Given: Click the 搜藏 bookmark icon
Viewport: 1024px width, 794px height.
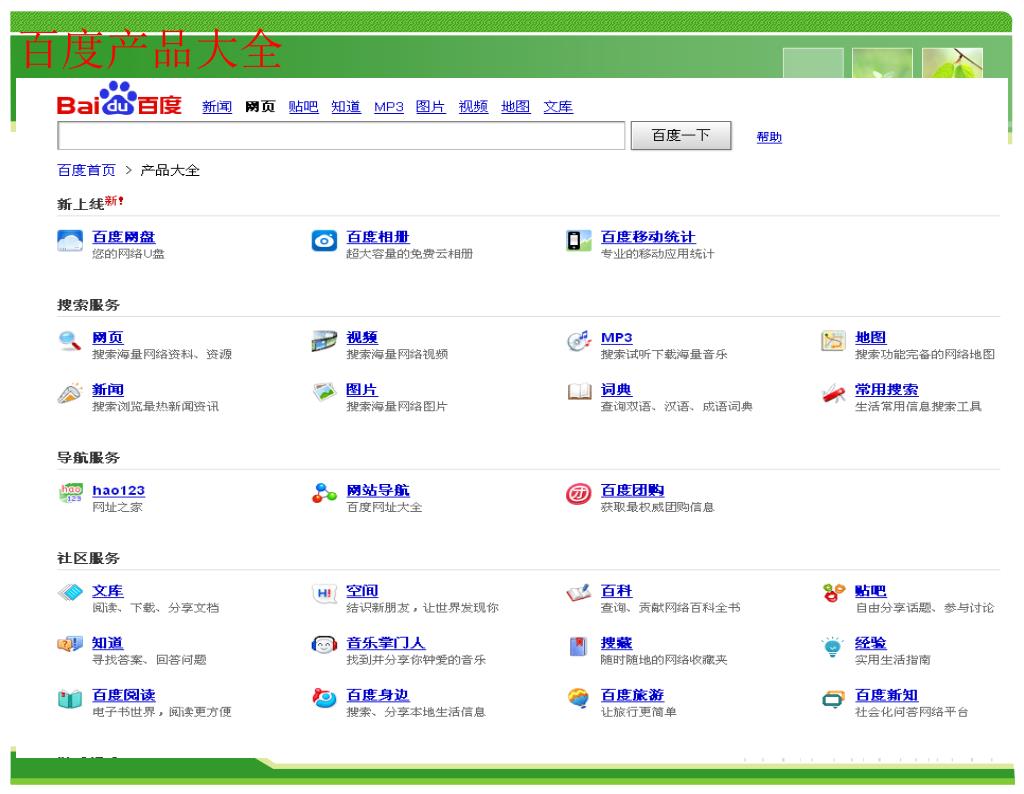Looking at the screenshot, I should click(x=579, y=646).
